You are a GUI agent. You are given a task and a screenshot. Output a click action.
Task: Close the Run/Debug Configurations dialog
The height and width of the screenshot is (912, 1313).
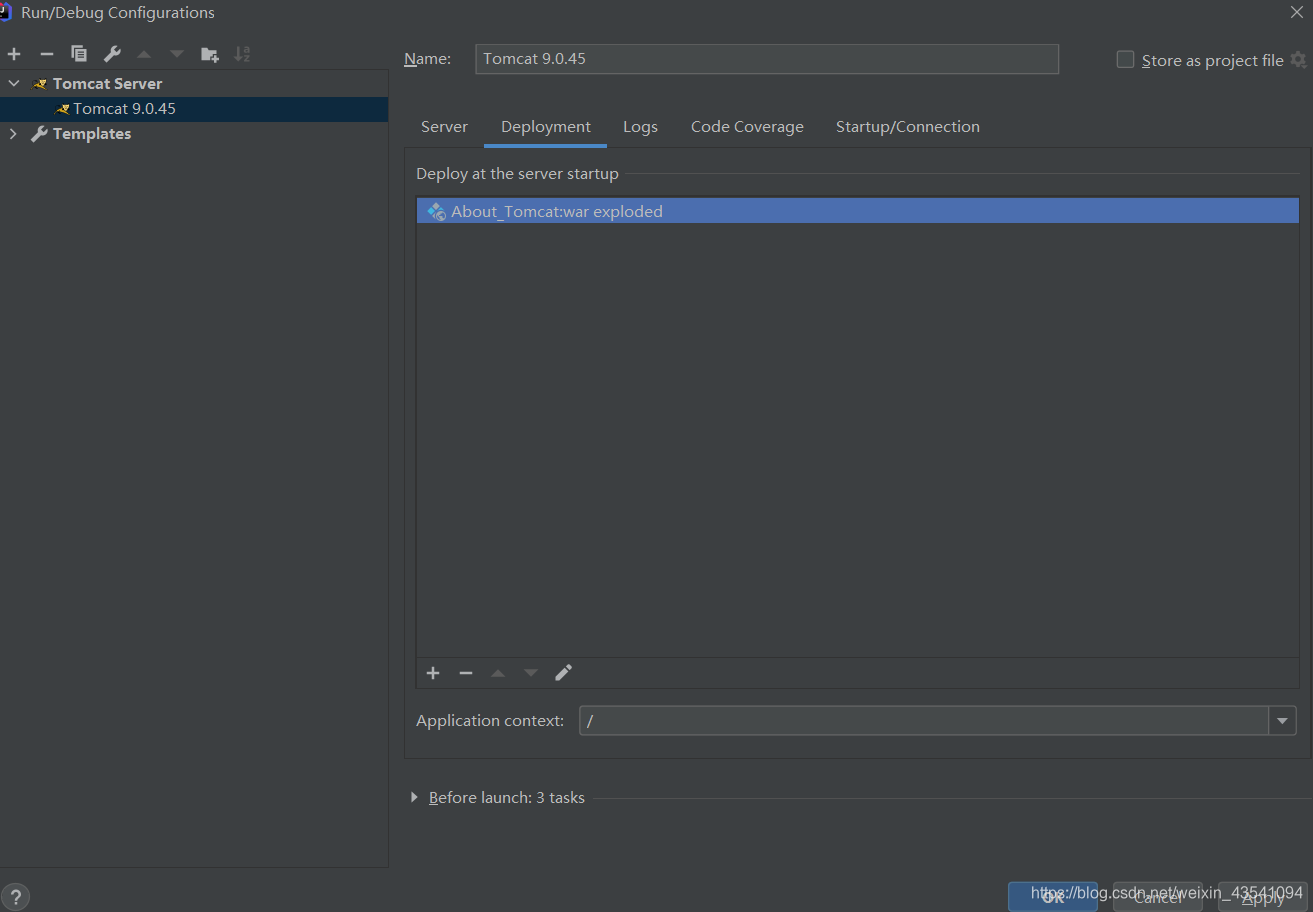pos(1296,12)
